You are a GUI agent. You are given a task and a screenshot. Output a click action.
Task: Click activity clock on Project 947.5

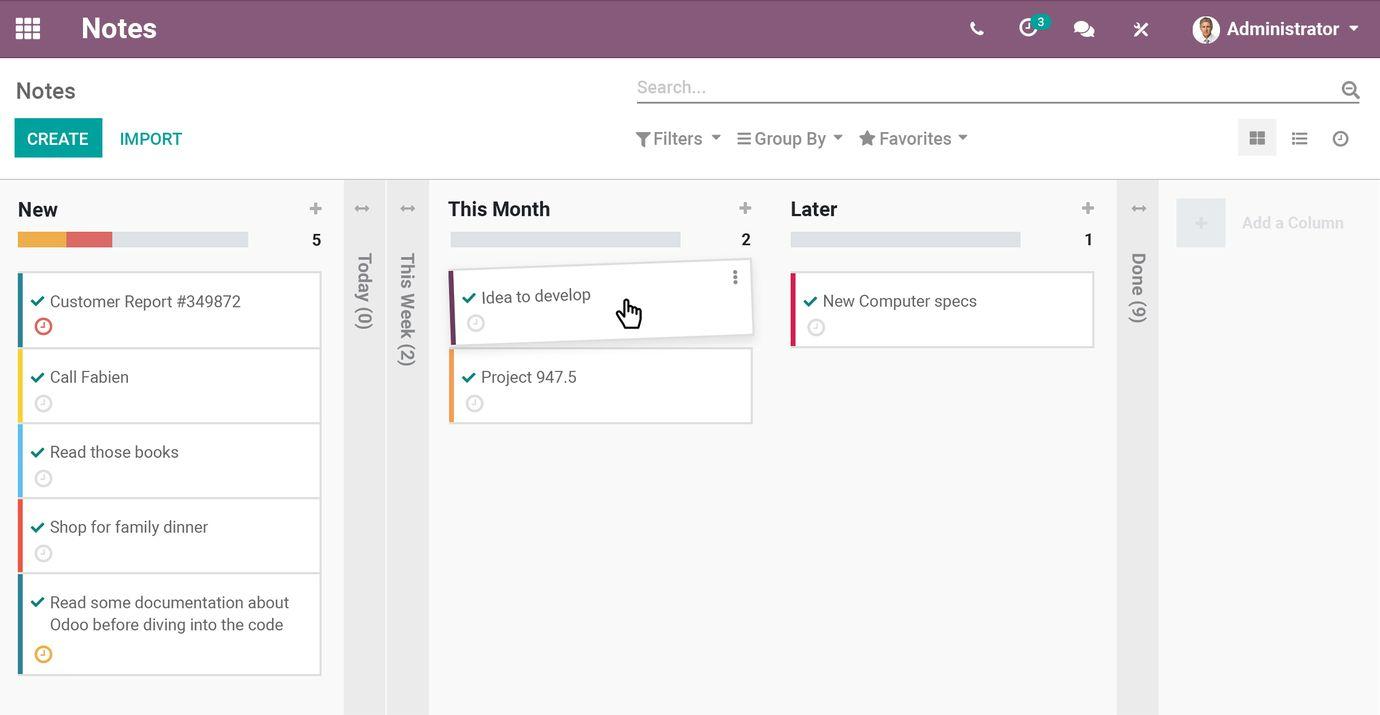coord(475,404)
